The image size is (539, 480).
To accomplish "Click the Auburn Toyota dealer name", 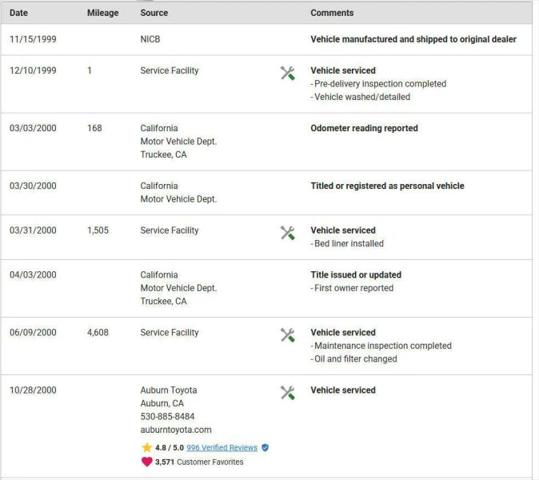I will 168,390.
